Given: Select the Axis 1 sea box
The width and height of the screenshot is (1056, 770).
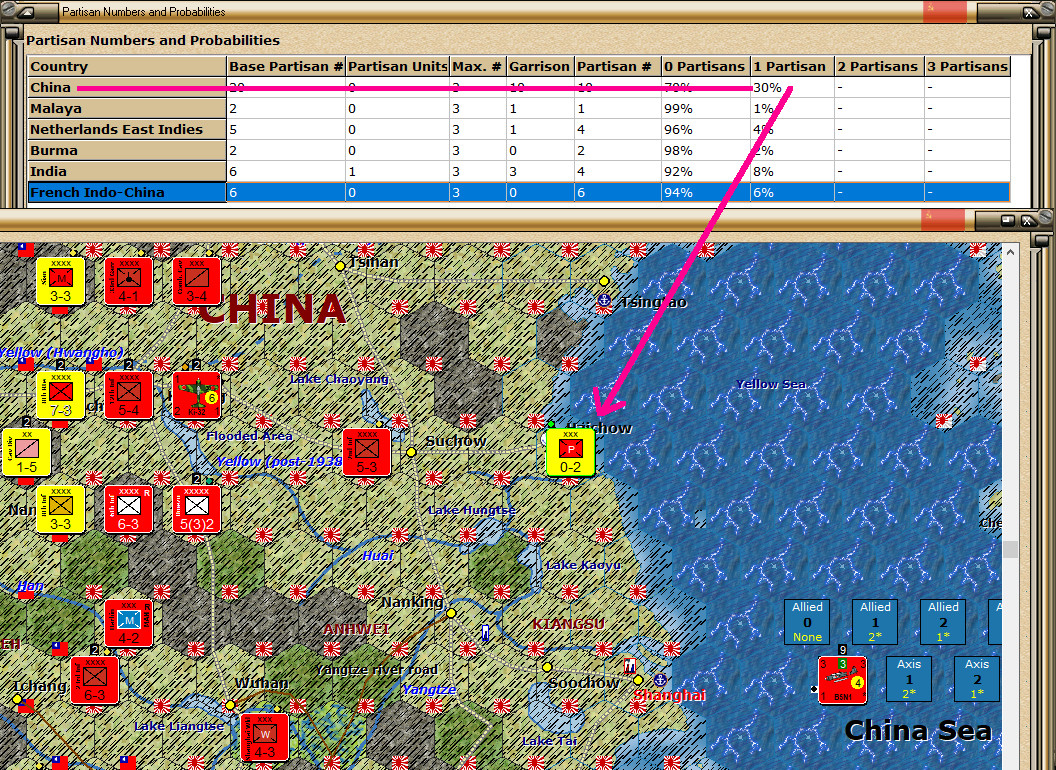Looking at the screenshot, I should 909,679.
